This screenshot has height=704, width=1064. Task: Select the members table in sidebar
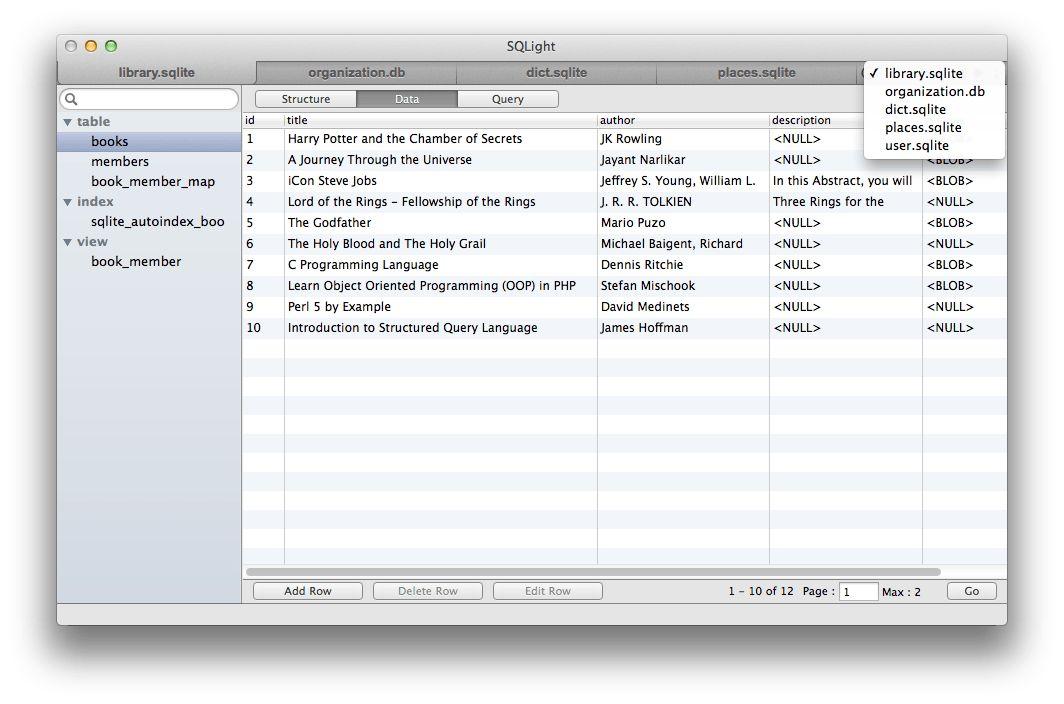click(120, 161)
